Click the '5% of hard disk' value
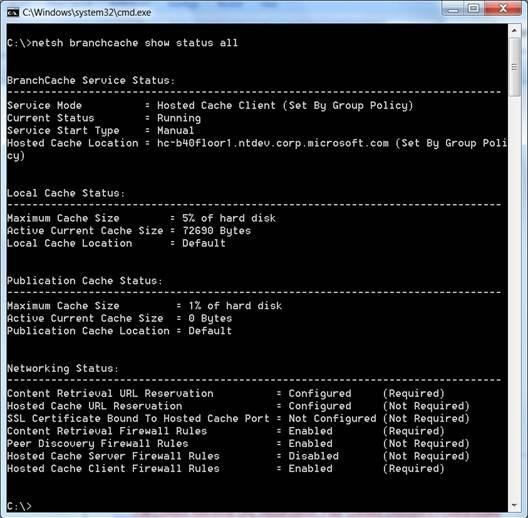Screen dimensions: 528x518 (229, 218)
